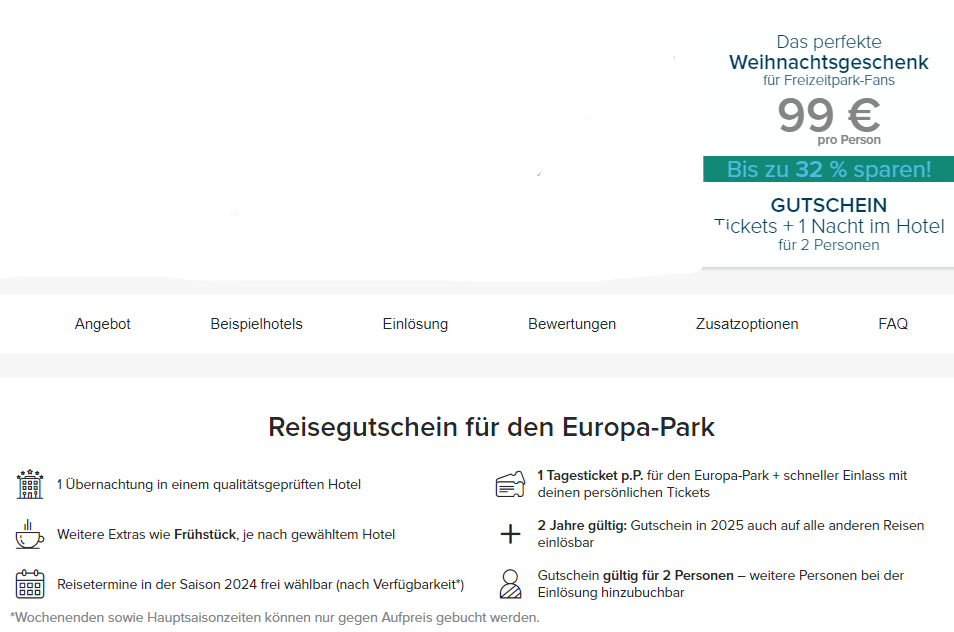Open the Zusatzoptionen navigation link
Image resolution: width=954 pixels, height=632 pixels.
746,323
